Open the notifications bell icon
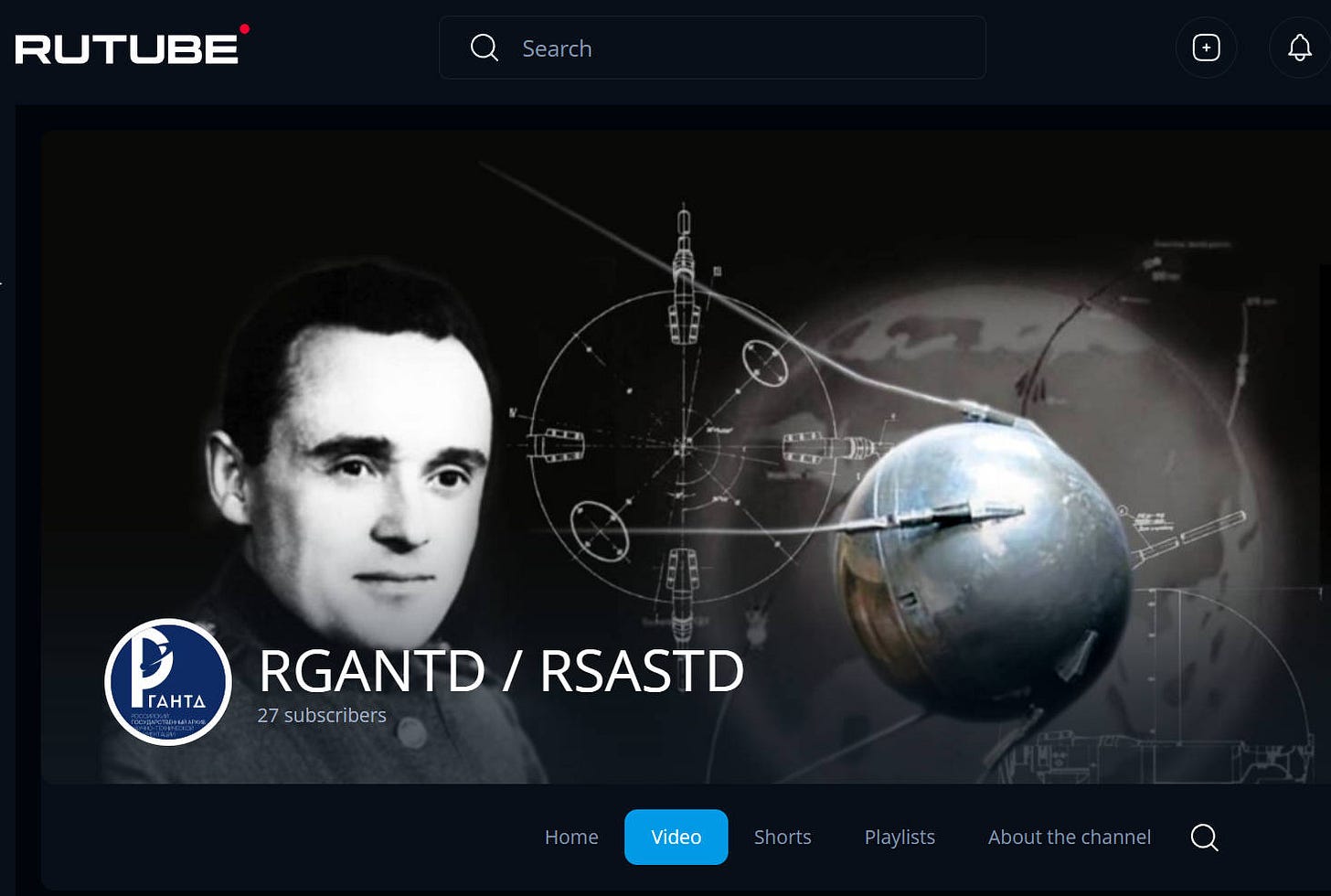This screenshot has height=896, width=1331. 1299,48
